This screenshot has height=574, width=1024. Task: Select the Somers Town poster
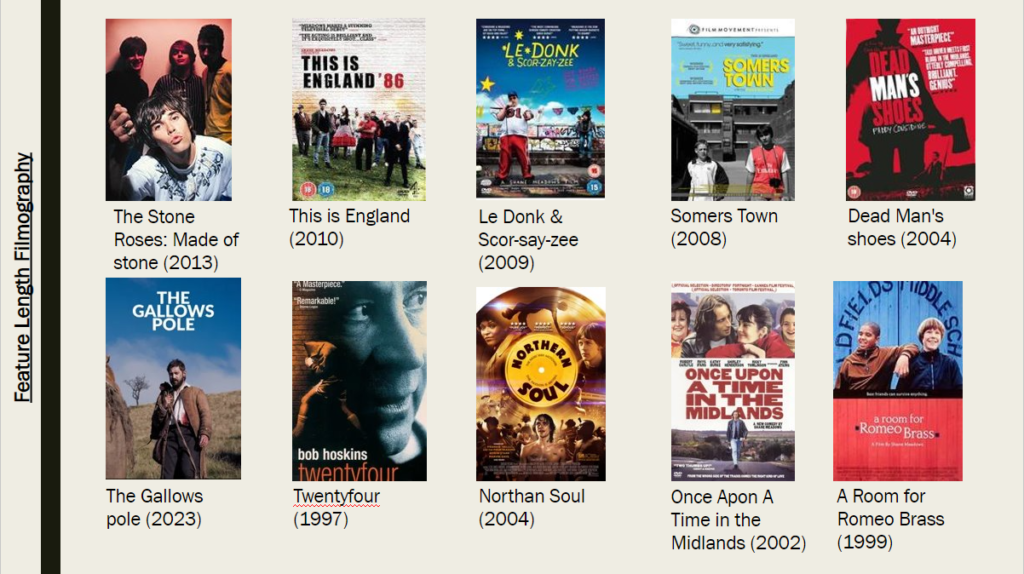(x=733, y=109)
